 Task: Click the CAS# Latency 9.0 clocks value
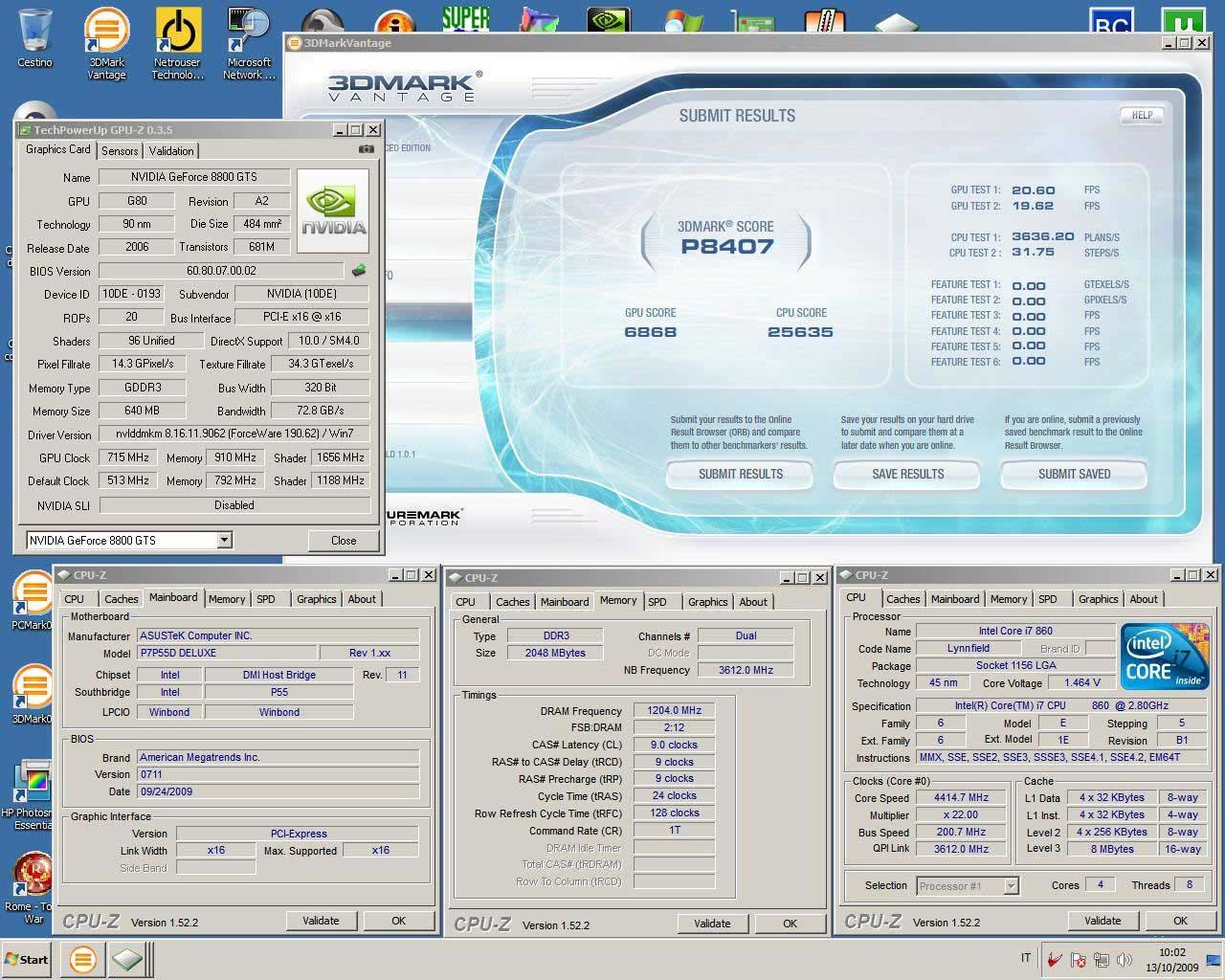[675, 745]
